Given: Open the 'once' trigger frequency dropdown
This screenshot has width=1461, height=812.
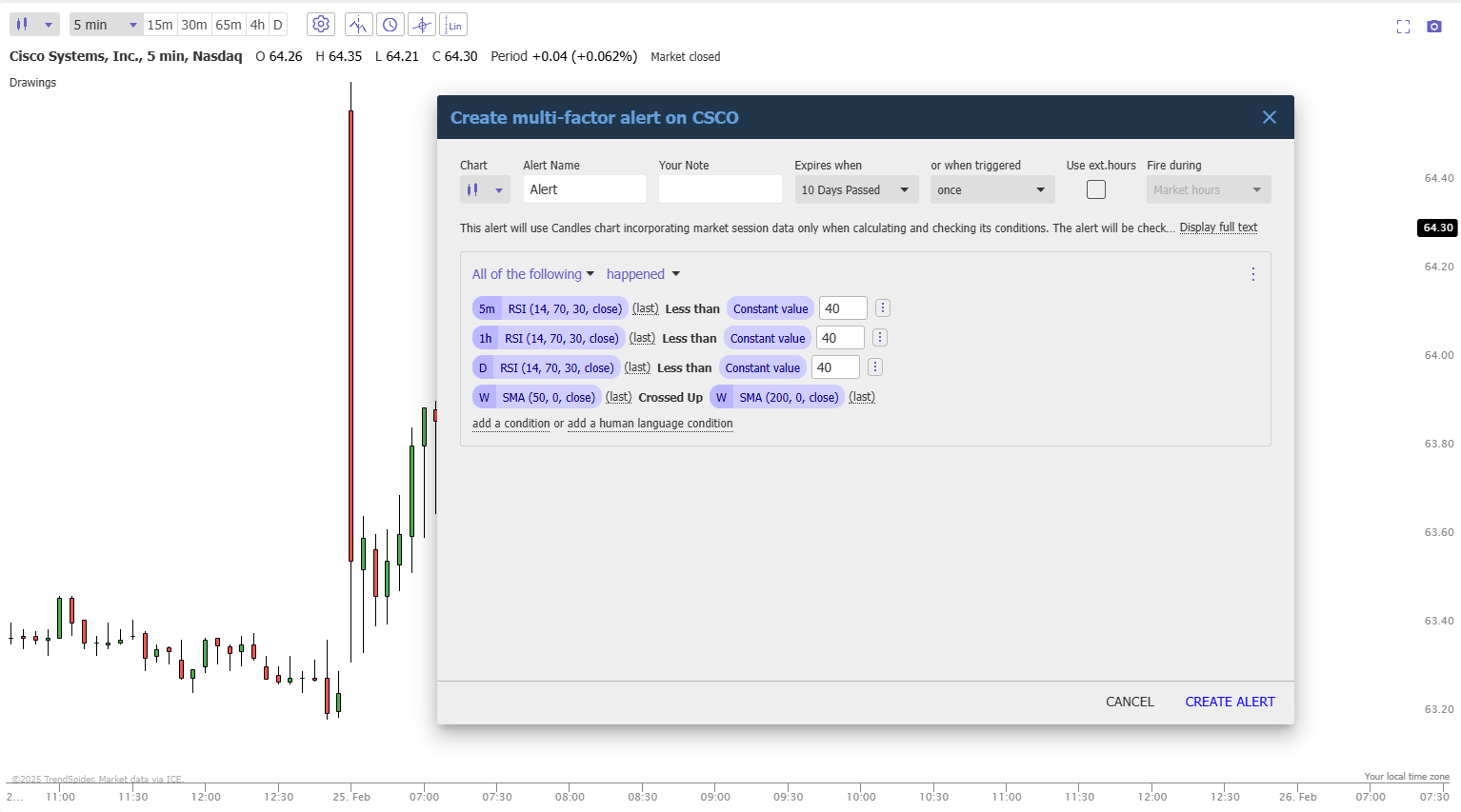Looking at the screenshot, I should [992, 189].
